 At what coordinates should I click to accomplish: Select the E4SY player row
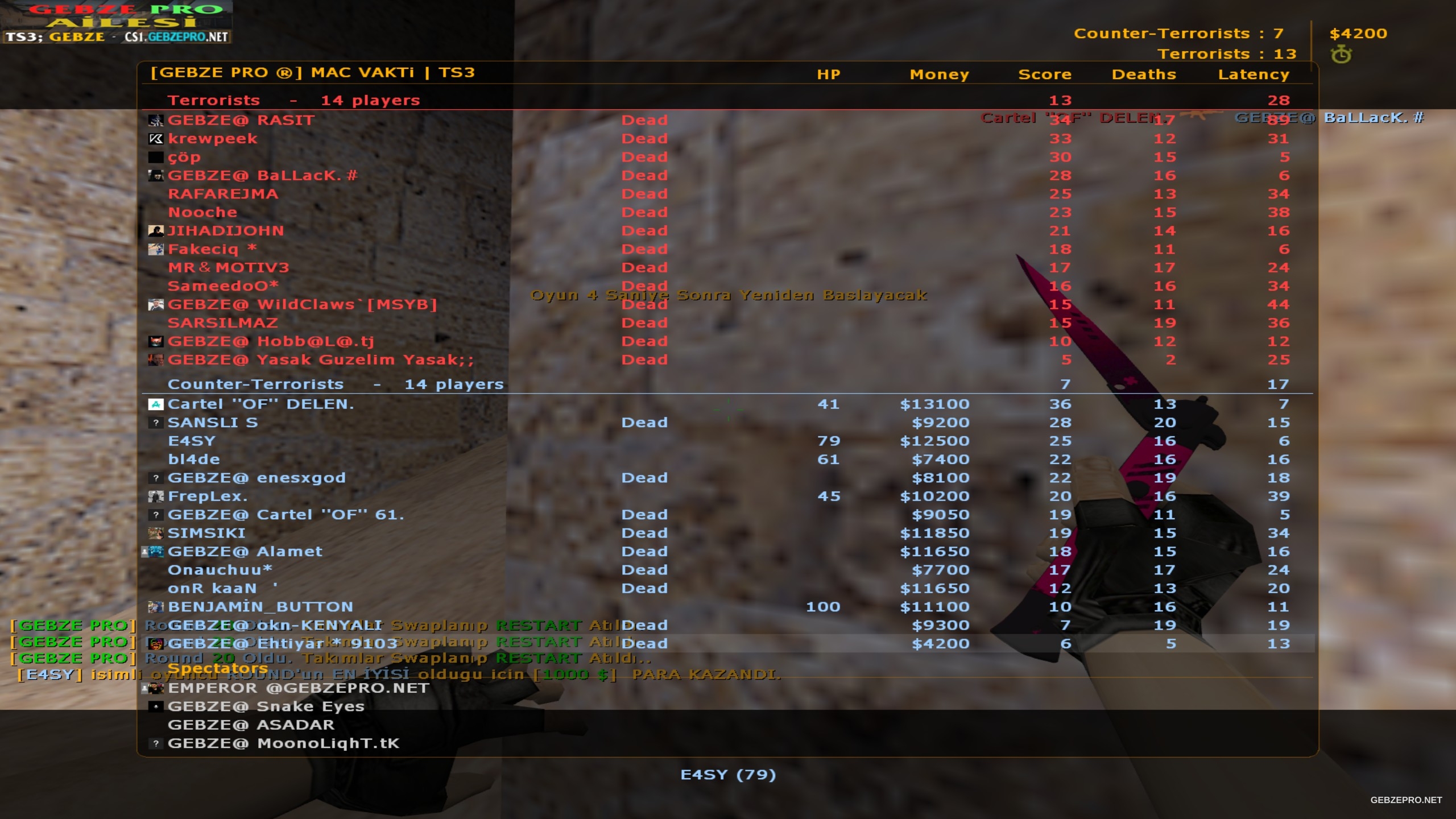192,441
